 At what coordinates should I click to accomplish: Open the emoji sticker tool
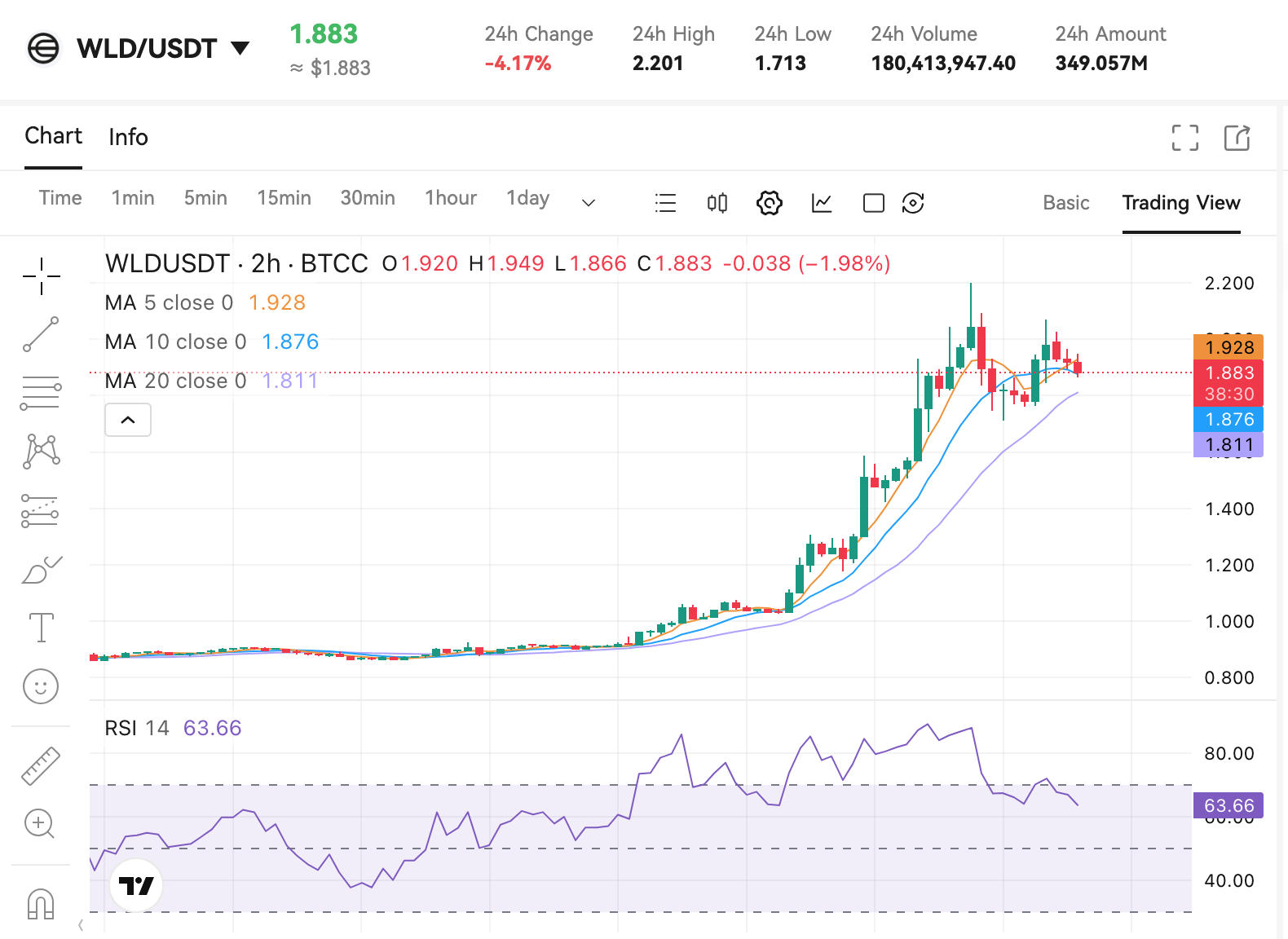(x=41, y=686)
